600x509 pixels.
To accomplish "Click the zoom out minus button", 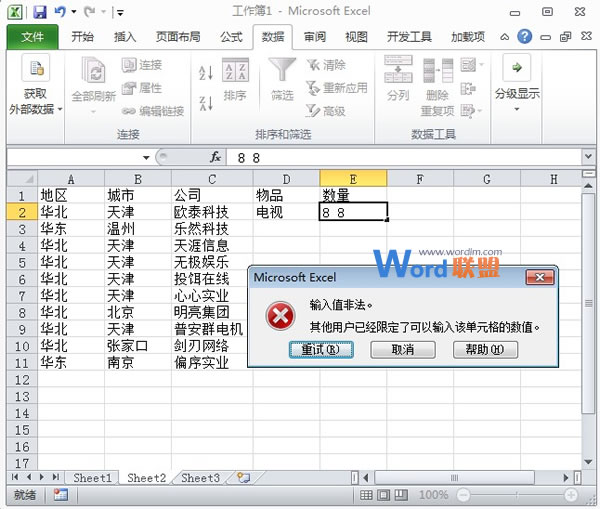I will (463, 495).
